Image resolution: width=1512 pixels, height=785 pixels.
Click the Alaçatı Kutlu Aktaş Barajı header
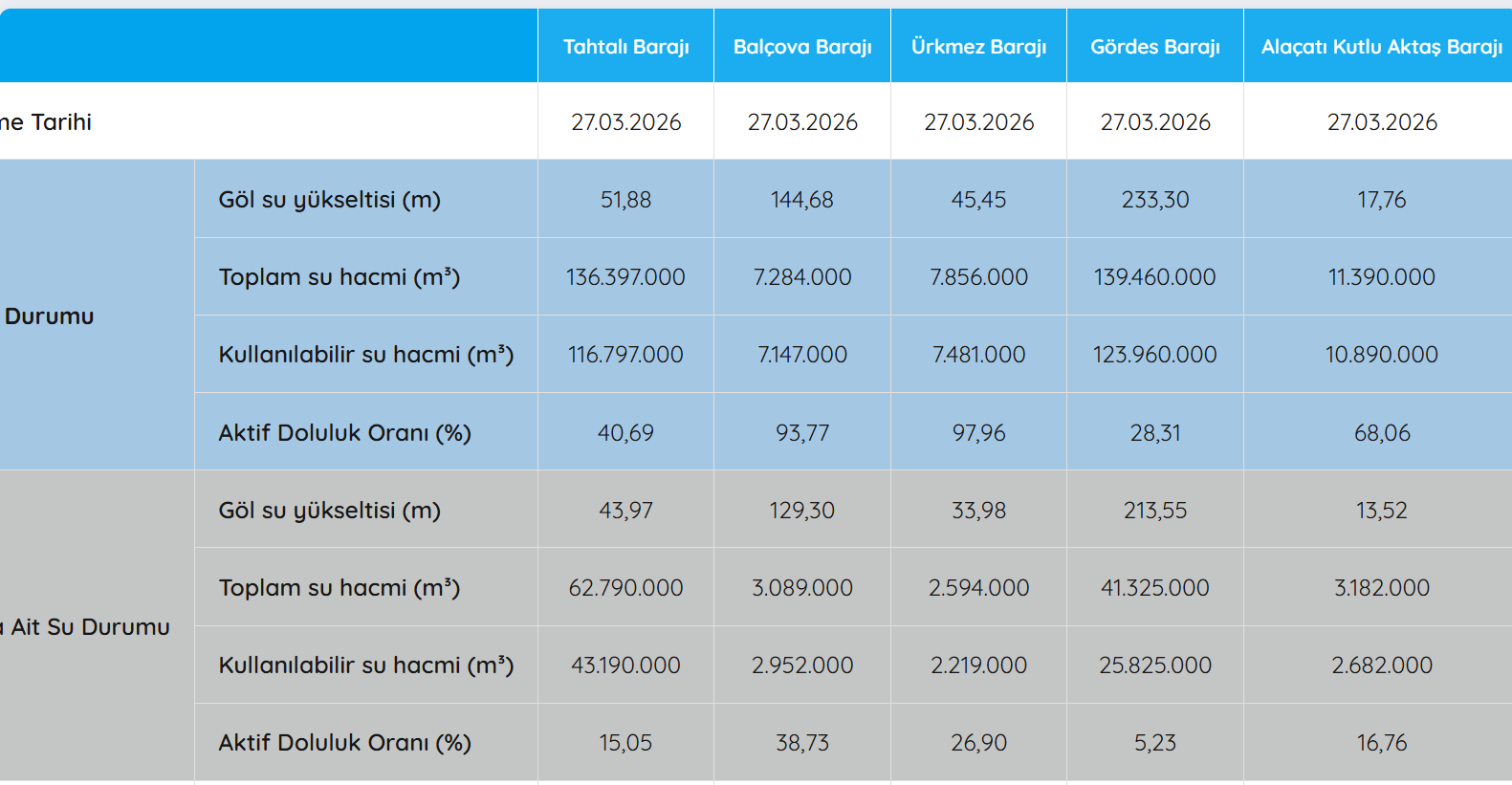point(1381,47)
